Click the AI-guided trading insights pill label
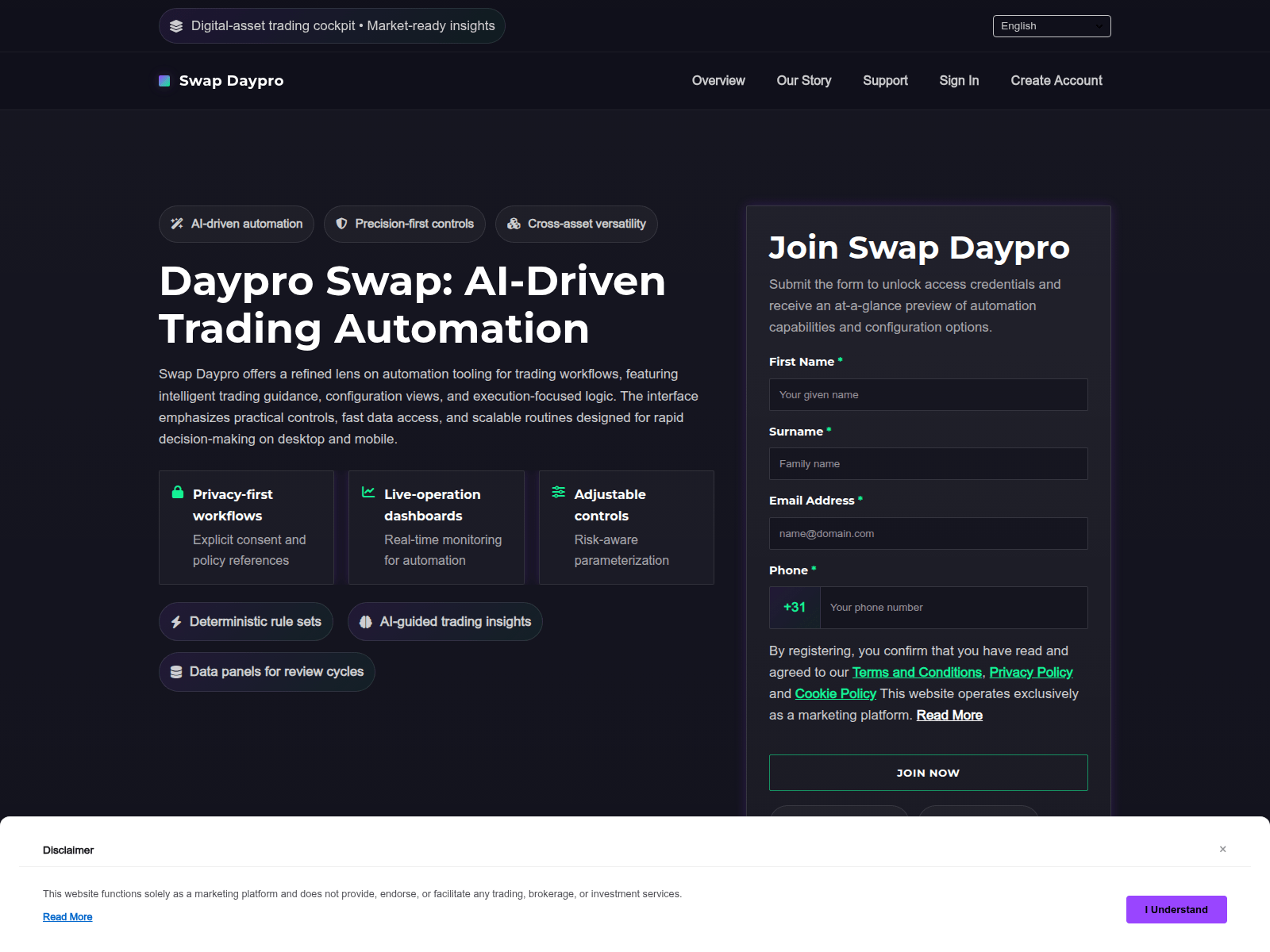 [x=456, y=622]
